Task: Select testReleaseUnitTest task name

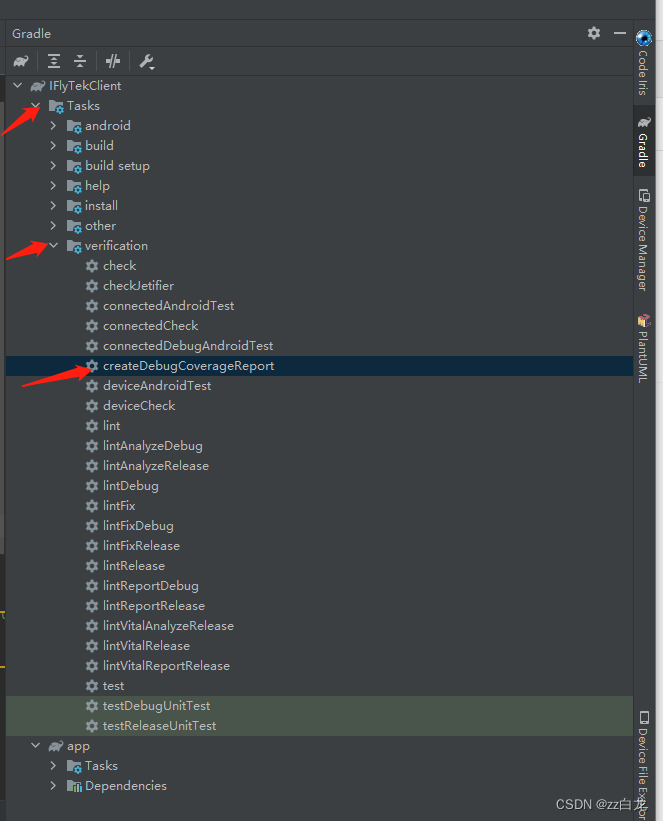Action: point(160,726)
